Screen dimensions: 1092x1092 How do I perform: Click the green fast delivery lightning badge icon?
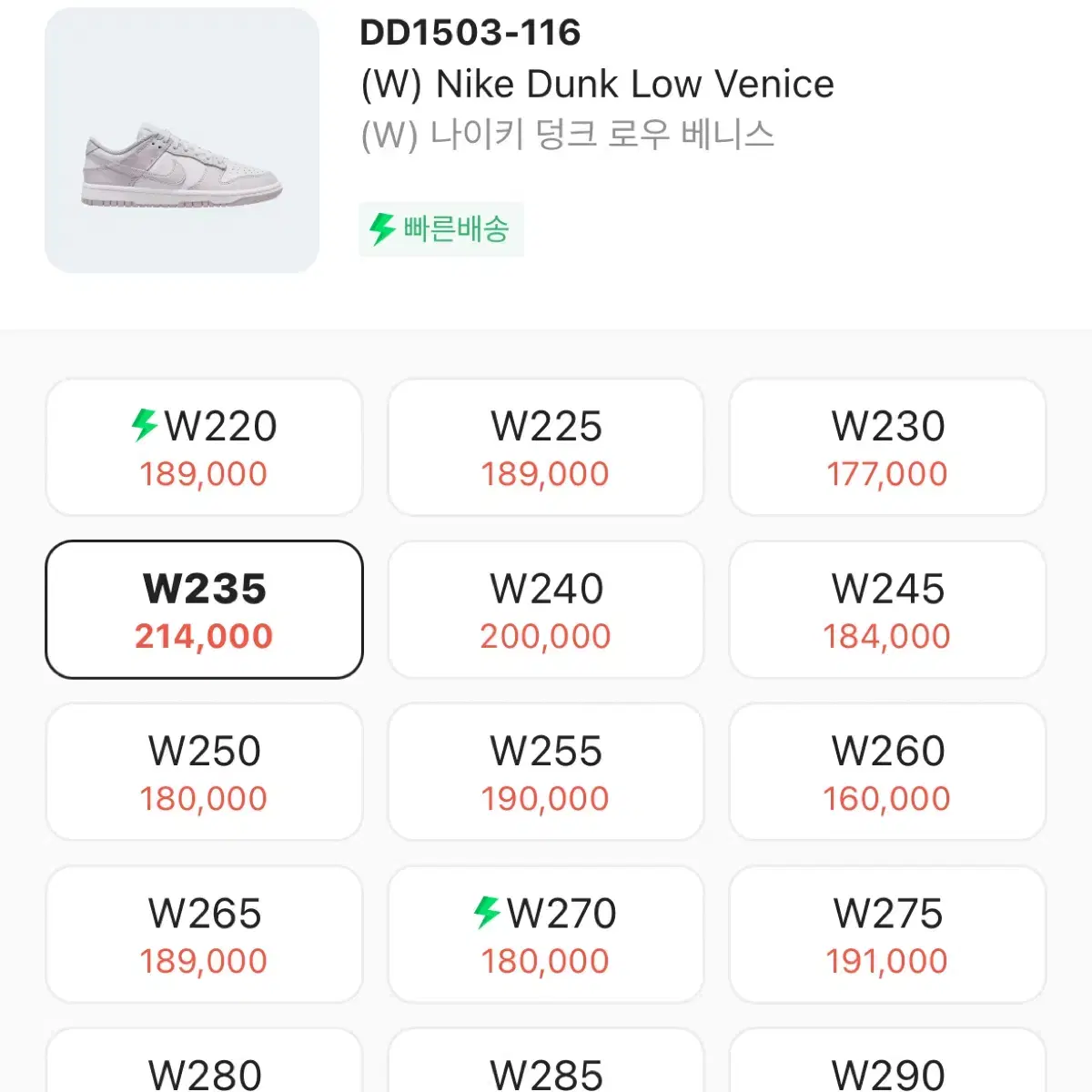point(382,228)
